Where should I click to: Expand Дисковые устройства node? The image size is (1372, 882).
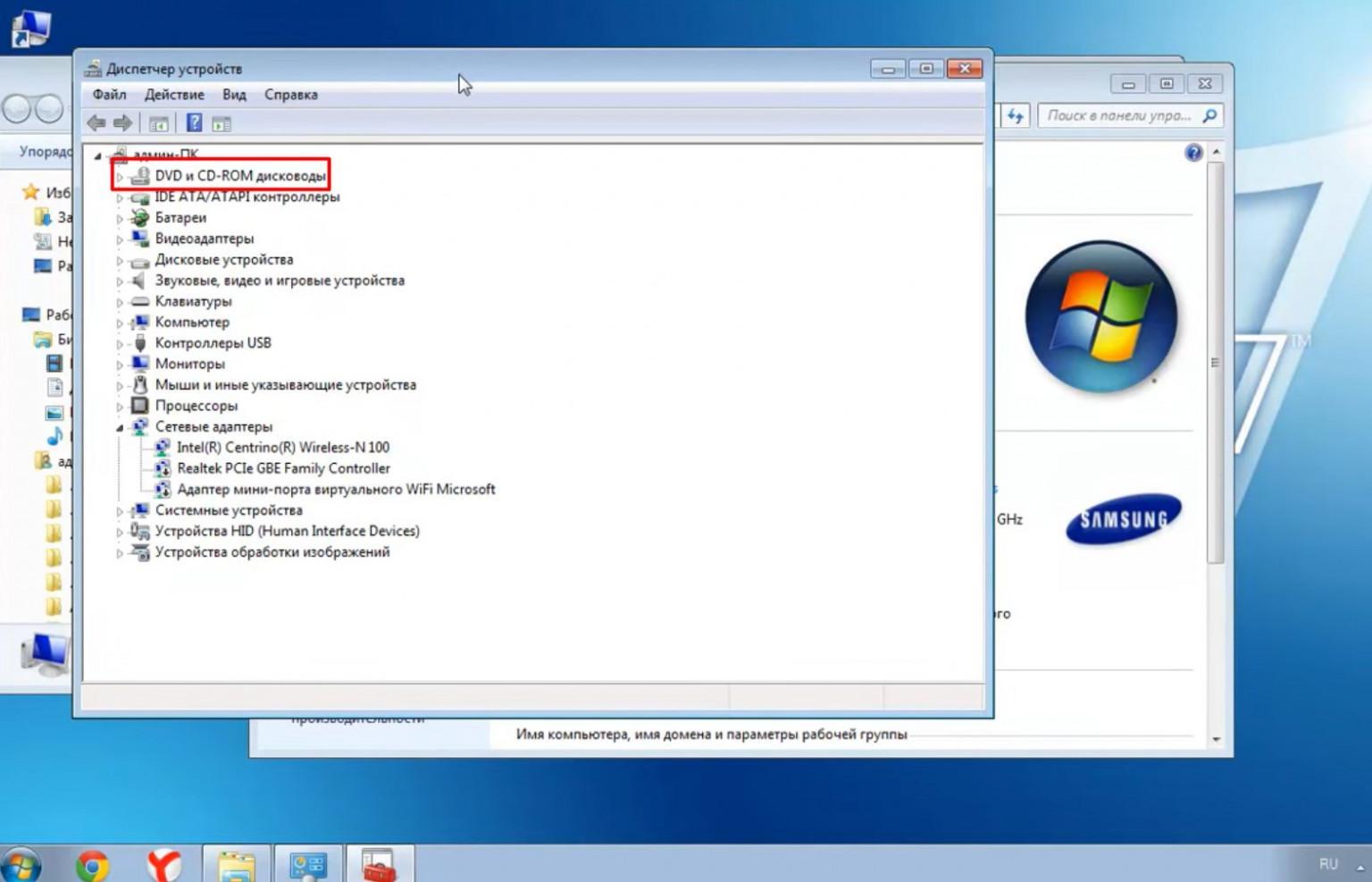[x=120, y=260]
